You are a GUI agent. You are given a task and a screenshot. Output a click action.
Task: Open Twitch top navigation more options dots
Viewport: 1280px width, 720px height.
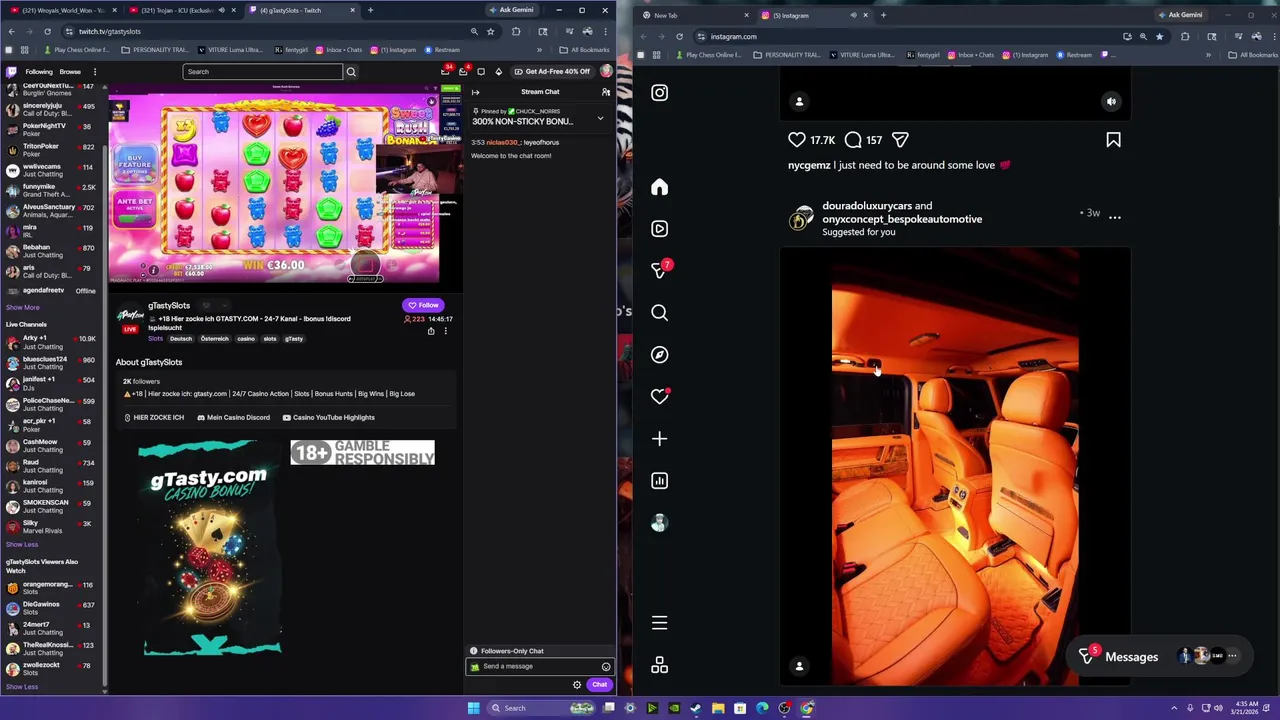(x=94, y=72)
